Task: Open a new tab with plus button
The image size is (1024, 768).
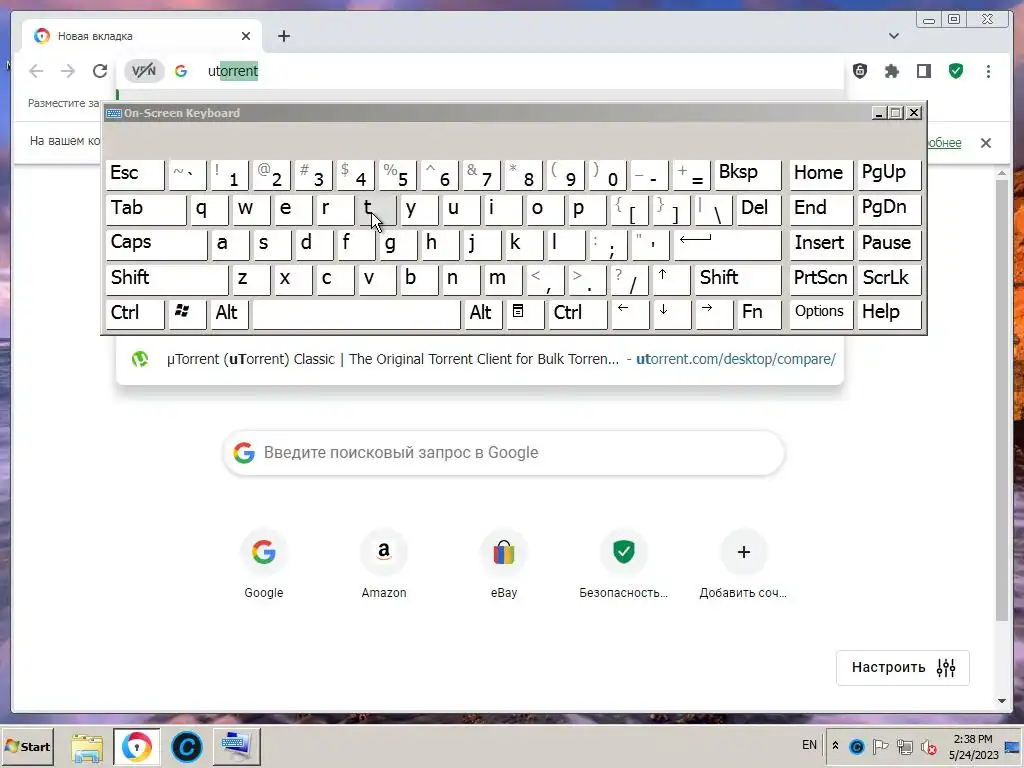Action: (x=283, y=36)
